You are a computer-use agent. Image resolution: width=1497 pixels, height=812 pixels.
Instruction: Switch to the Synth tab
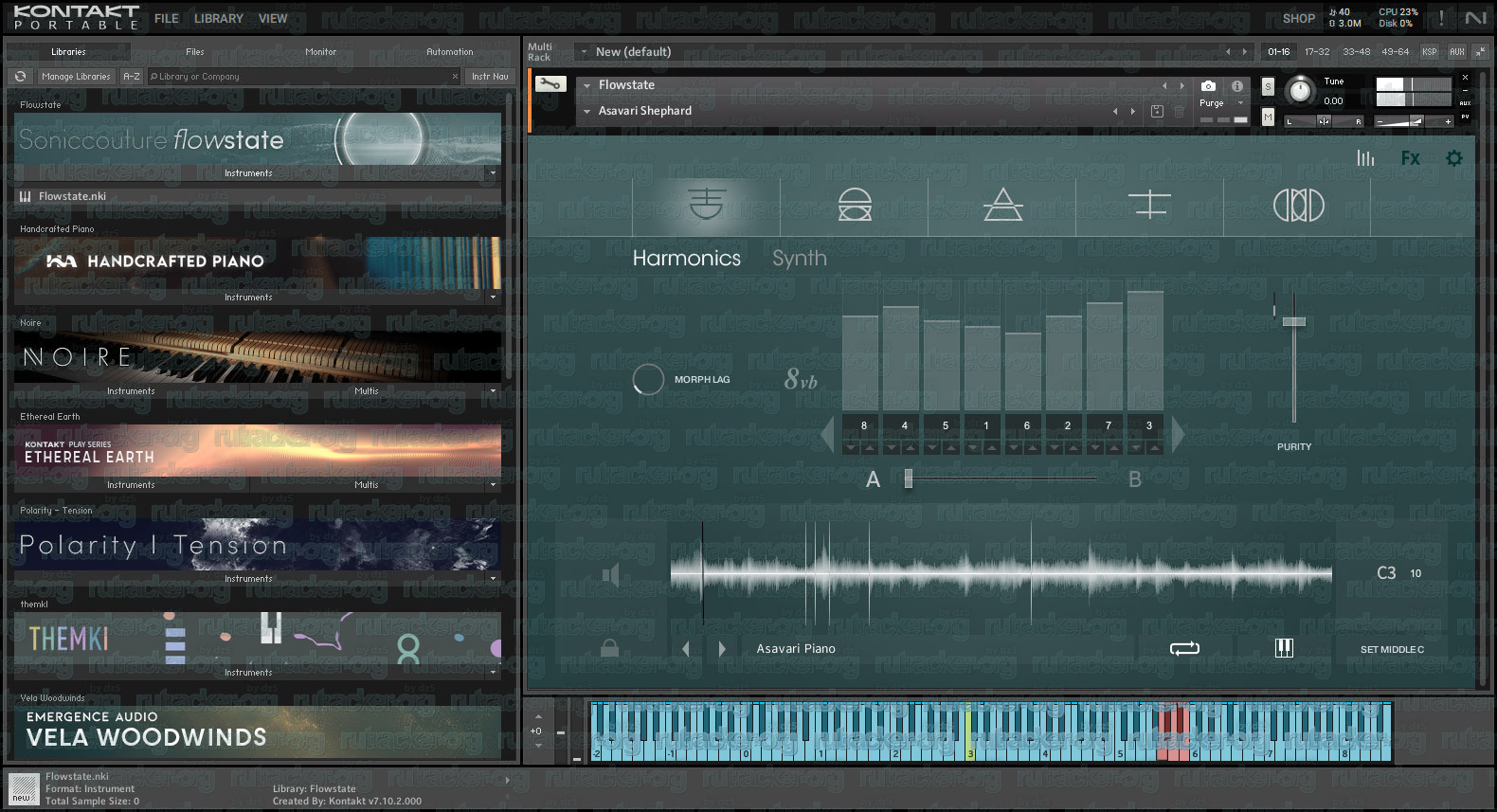[800, 258]
